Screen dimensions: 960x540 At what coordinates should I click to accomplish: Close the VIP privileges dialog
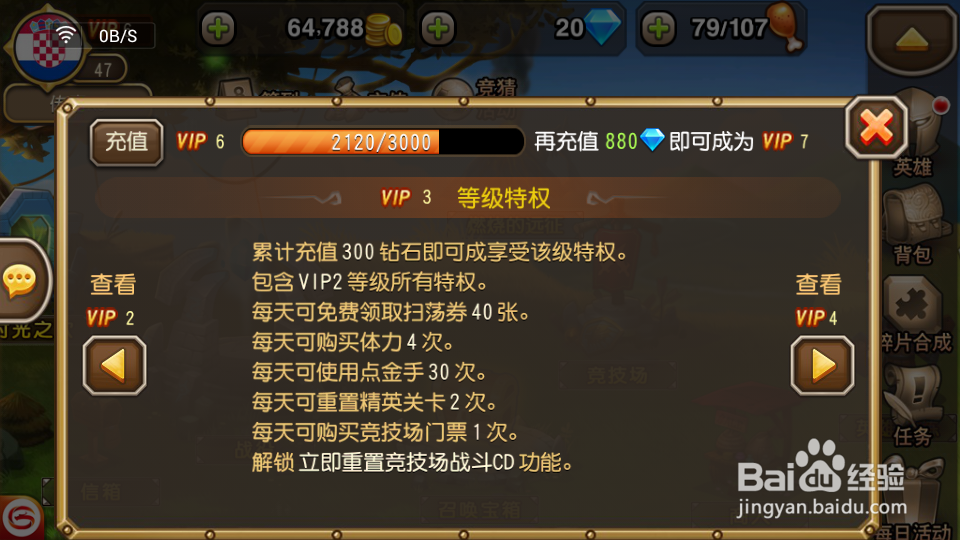pyautogui.click(x=876, y=128)
